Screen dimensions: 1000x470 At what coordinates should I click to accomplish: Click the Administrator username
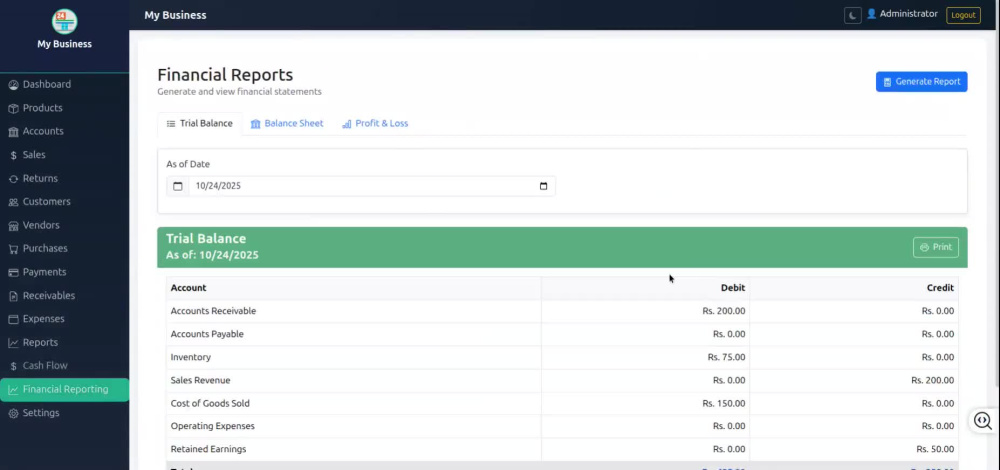coord(909,14)
